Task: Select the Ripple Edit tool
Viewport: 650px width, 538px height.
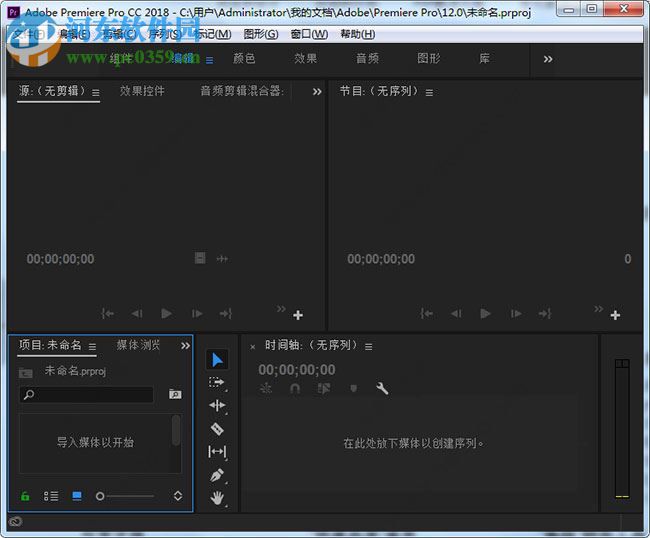Action: coord(217,405)
